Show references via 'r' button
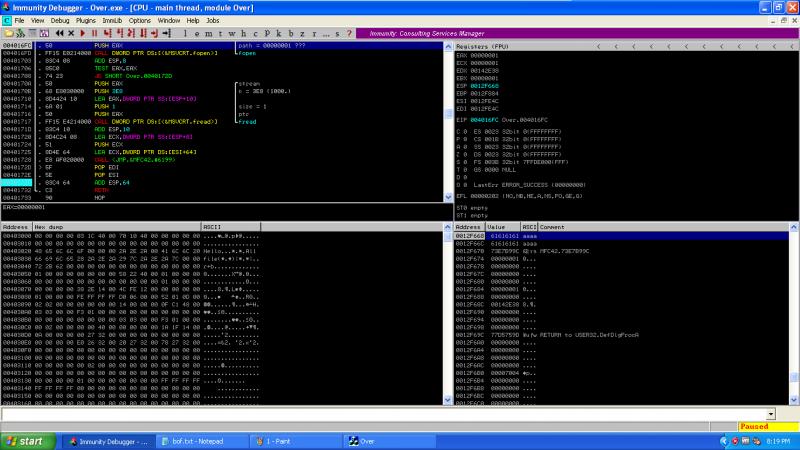 [314, 33]
